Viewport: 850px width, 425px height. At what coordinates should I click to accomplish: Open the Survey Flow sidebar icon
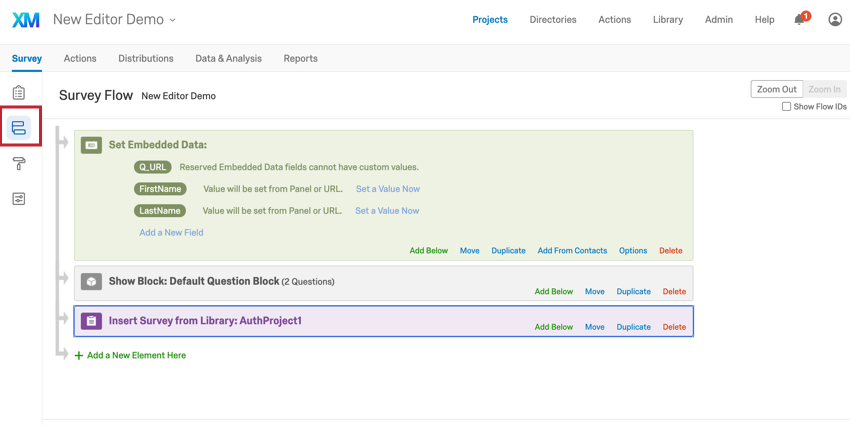[x=19, y=128]
